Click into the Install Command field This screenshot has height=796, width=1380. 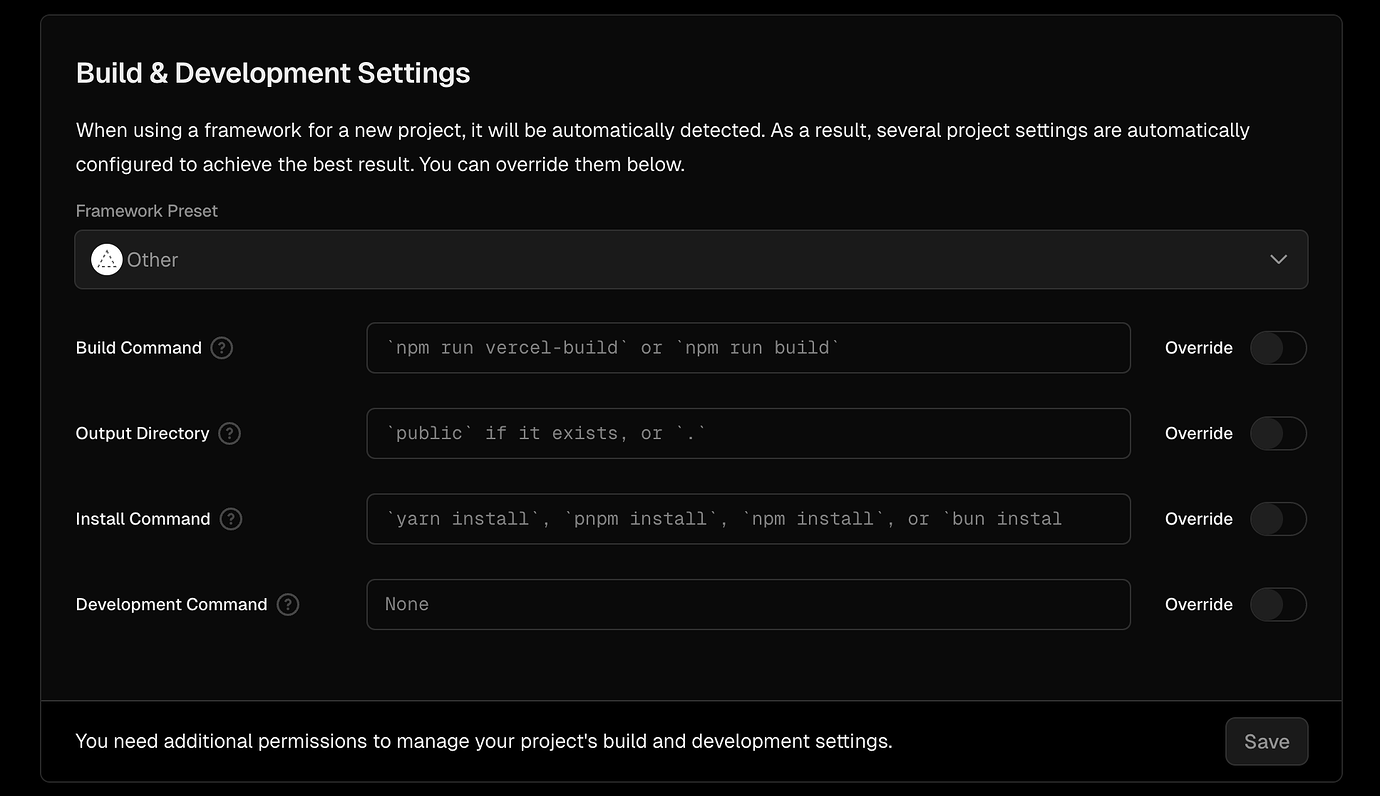coord(748,519)
